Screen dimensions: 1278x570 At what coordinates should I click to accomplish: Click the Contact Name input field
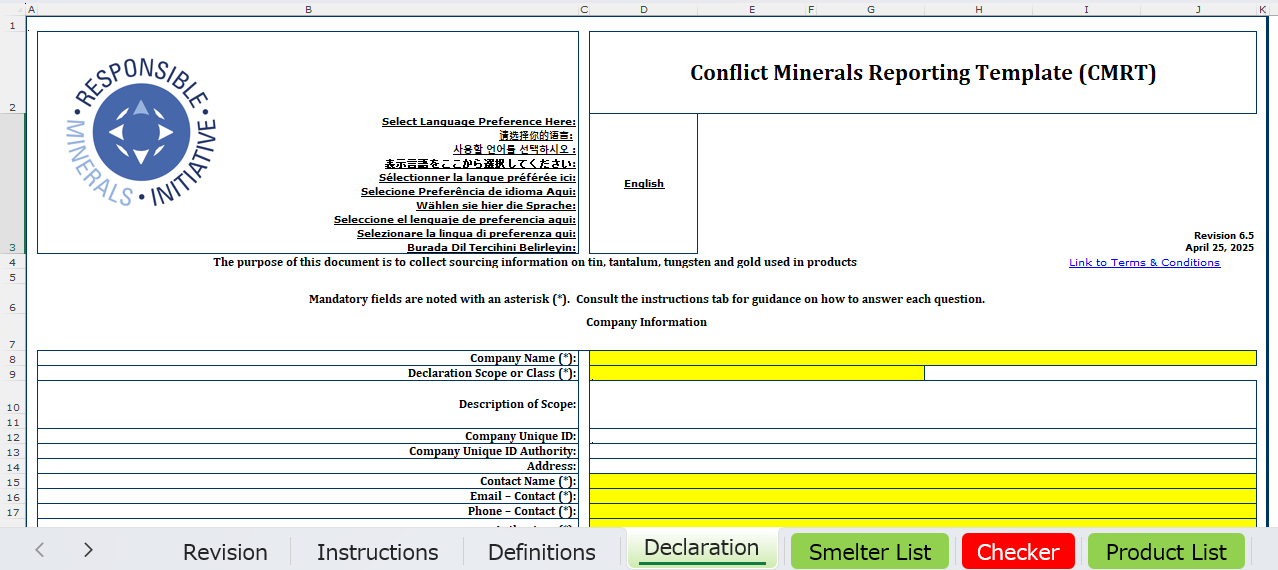click(x=922, y=481)
